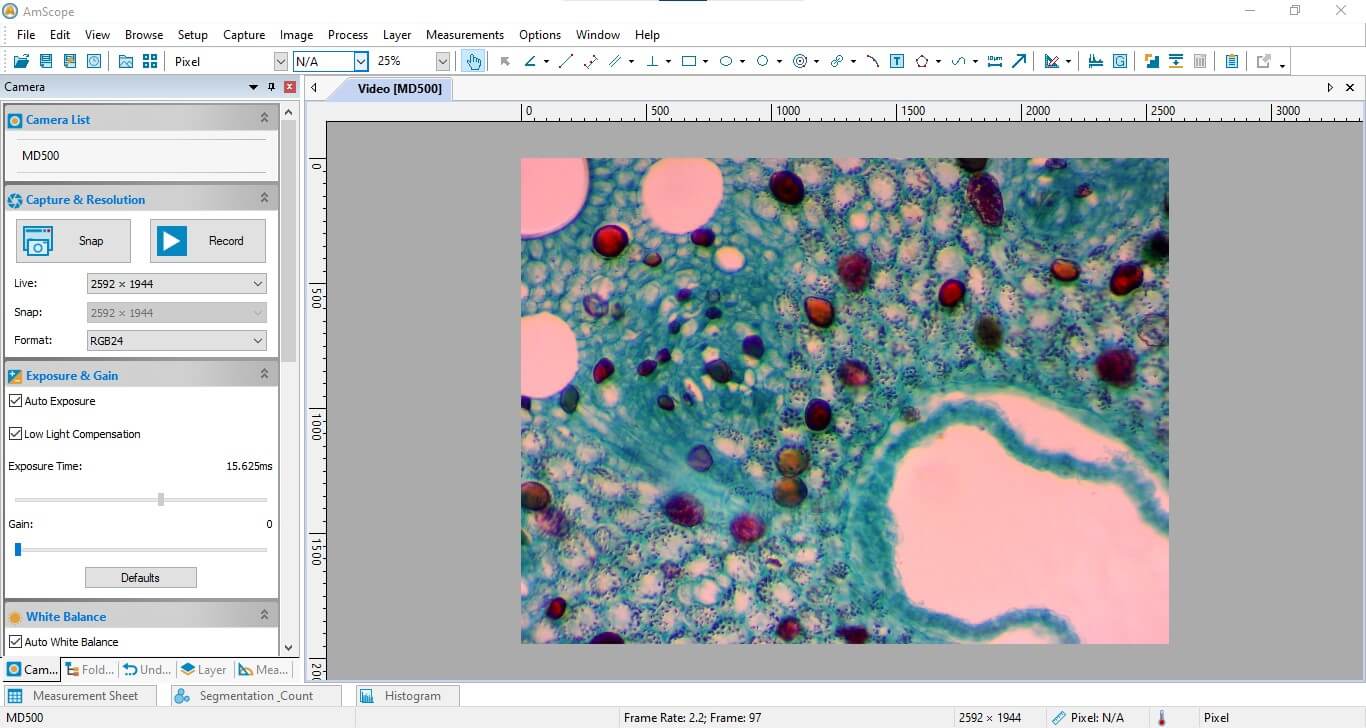This screenshot has width=1366, height=728.
Task: Select the Arrow annotation tool
Action: (x=1018, y=61)
